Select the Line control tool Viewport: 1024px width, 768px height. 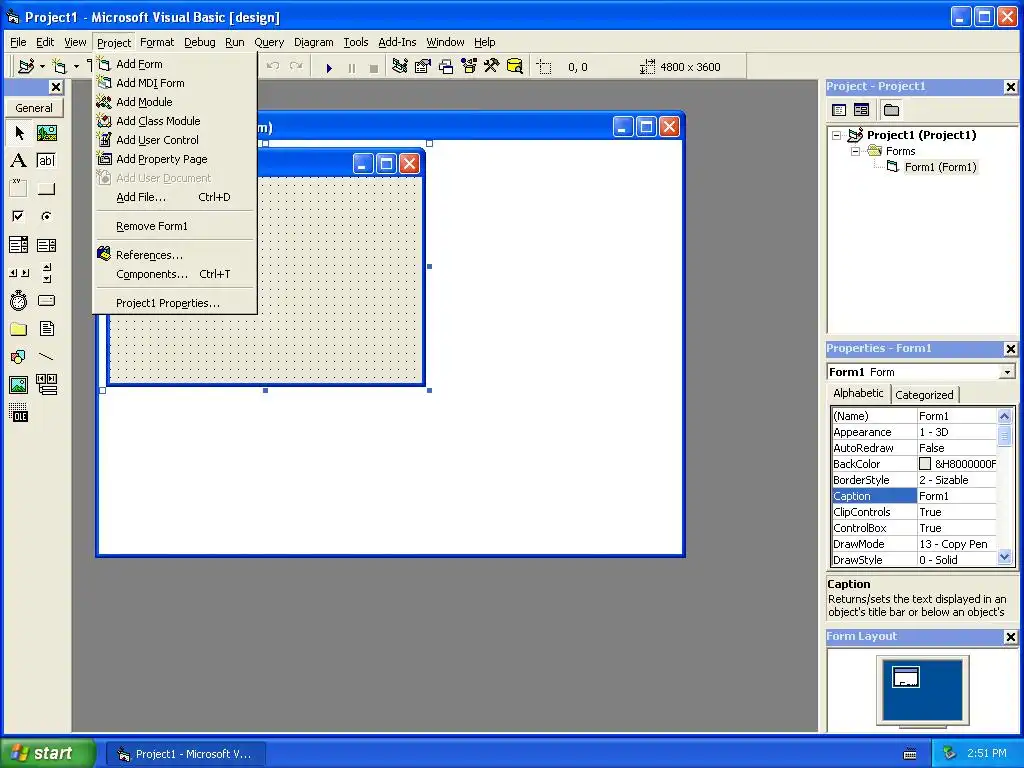coord(46,357)
